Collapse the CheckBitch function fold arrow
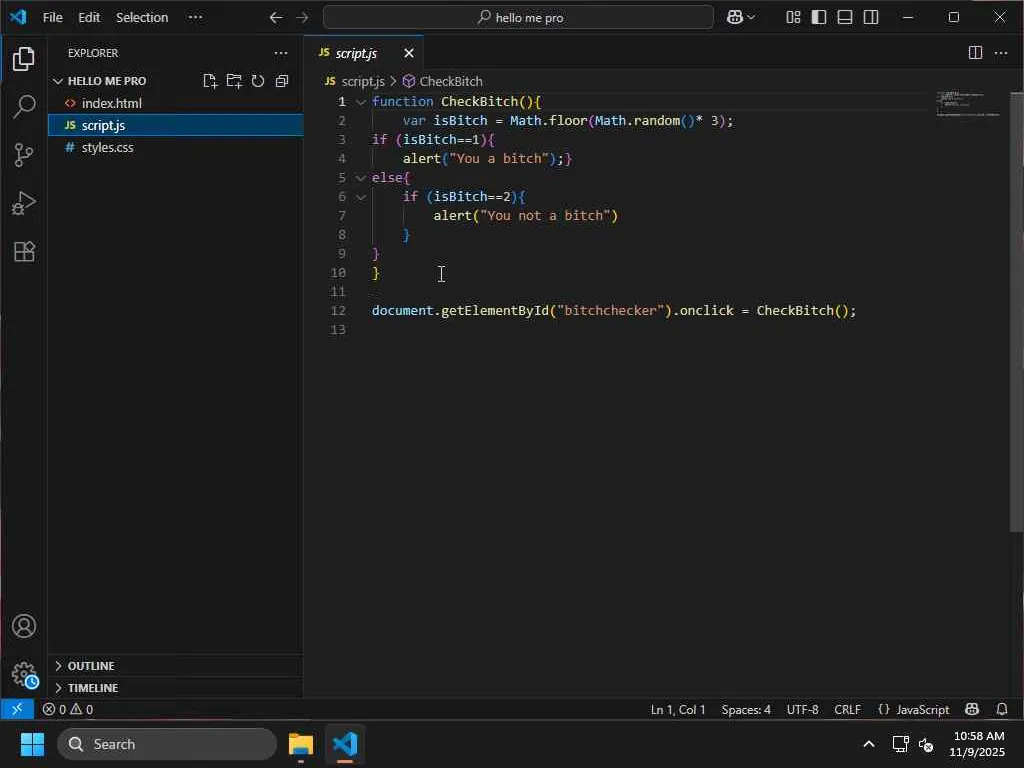Viewport: 1024px width, 768px height. 361,102
